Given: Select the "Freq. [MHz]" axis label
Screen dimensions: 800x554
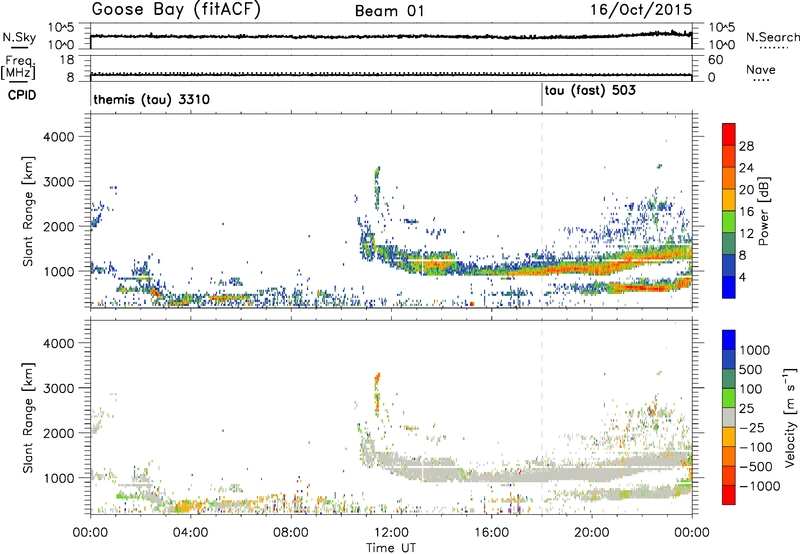Looking at the screenshot, I should click(19, 67).
